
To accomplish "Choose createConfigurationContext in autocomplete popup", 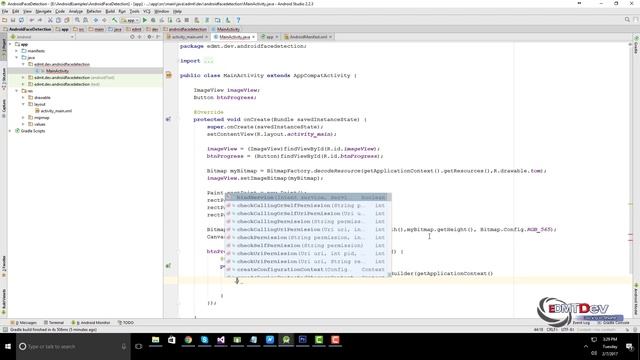I will coord(309,270).
